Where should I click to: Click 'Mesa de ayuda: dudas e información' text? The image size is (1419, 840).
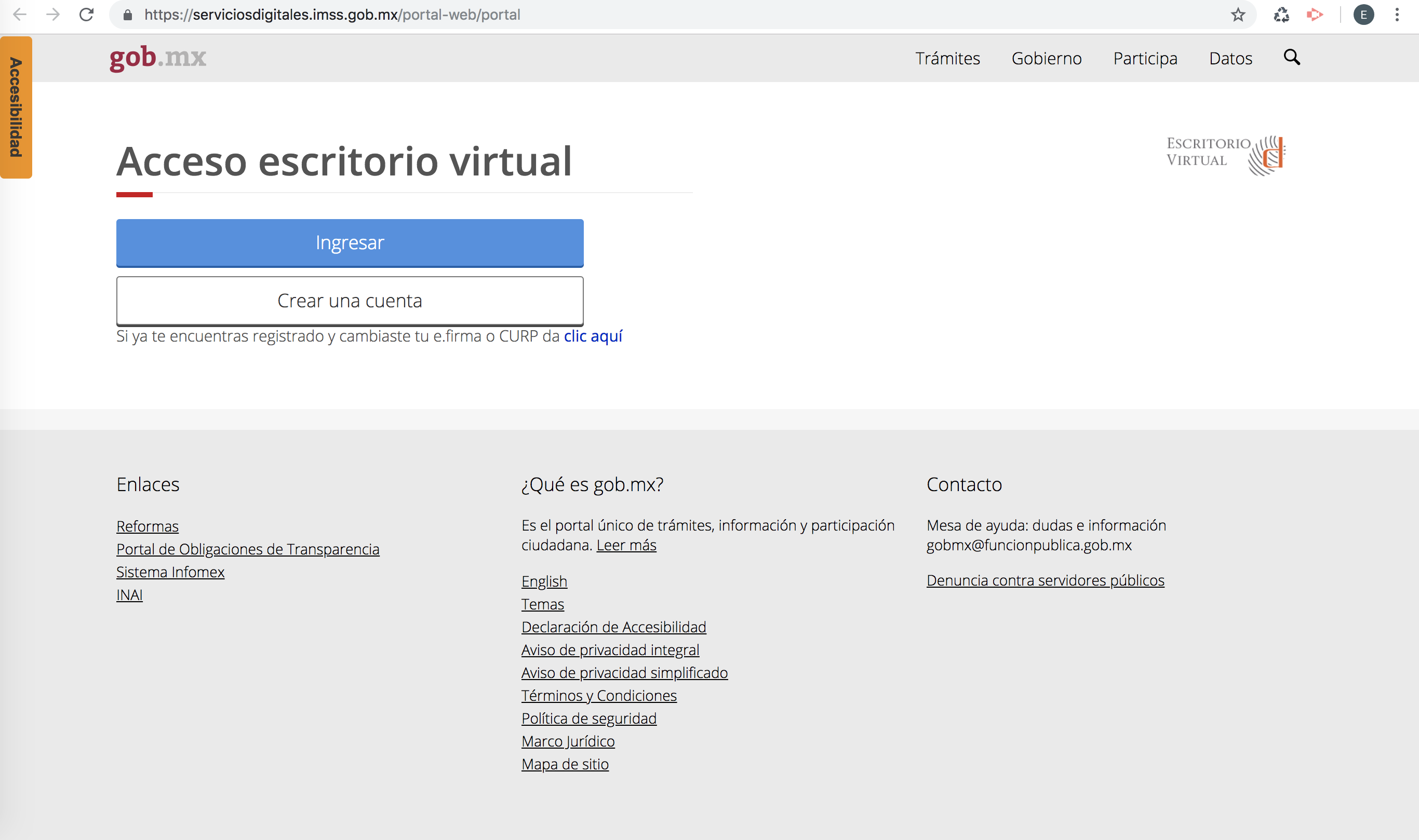click(1046, 525)
